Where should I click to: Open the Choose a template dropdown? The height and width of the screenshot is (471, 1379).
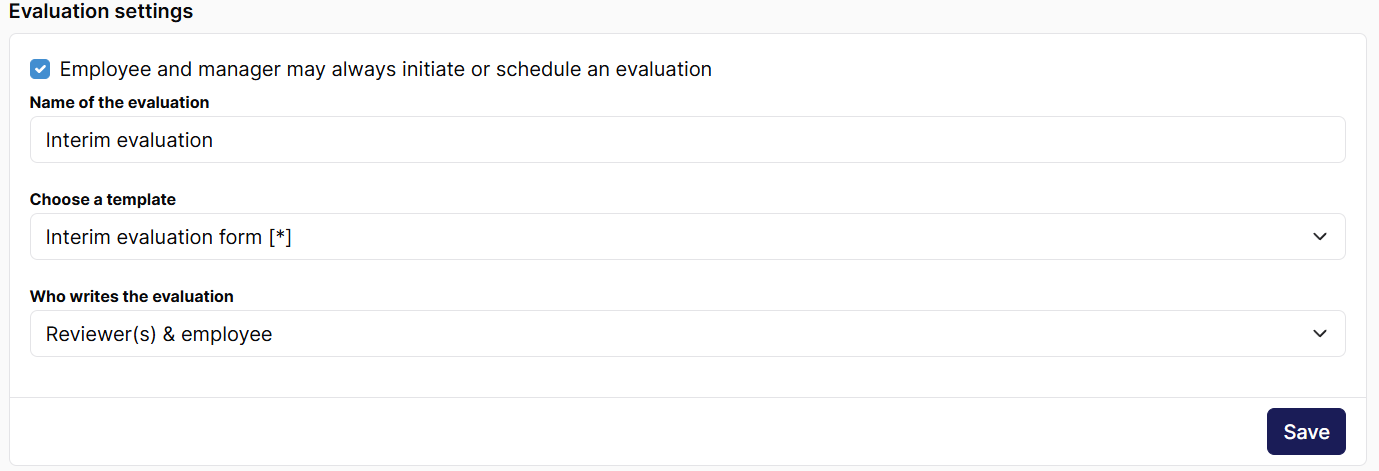(x=687, y=236)
